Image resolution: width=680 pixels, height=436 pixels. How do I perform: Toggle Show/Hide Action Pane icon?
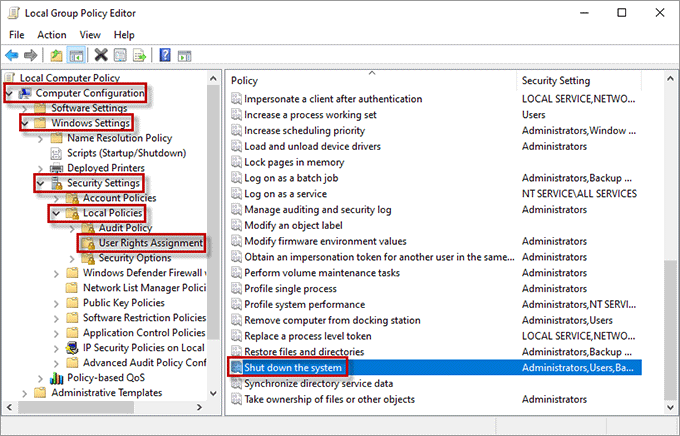click(185, 55)
